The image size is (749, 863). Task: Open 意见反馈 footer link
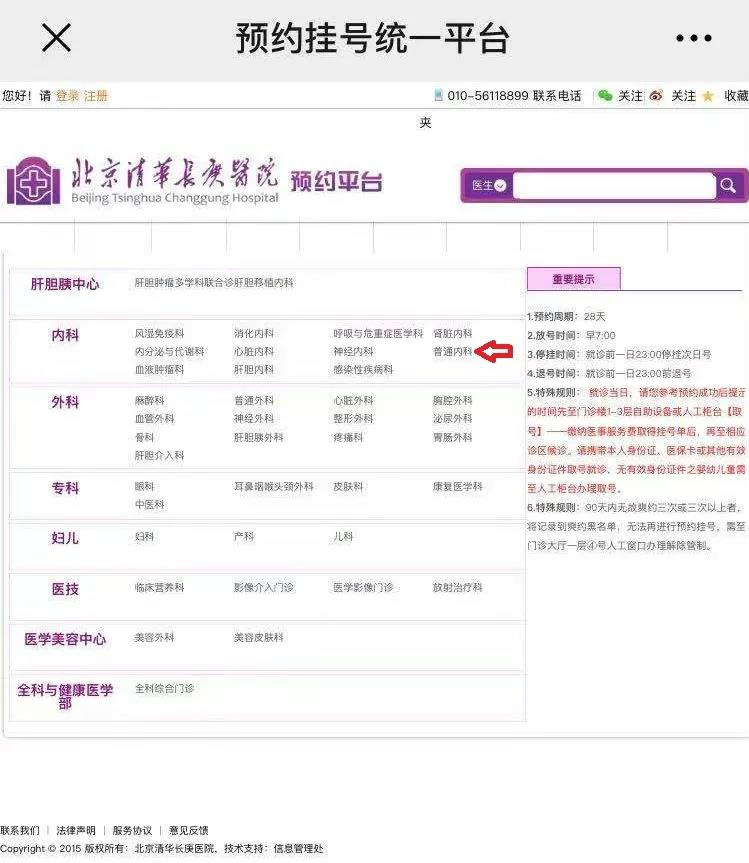tap(188, 830)
